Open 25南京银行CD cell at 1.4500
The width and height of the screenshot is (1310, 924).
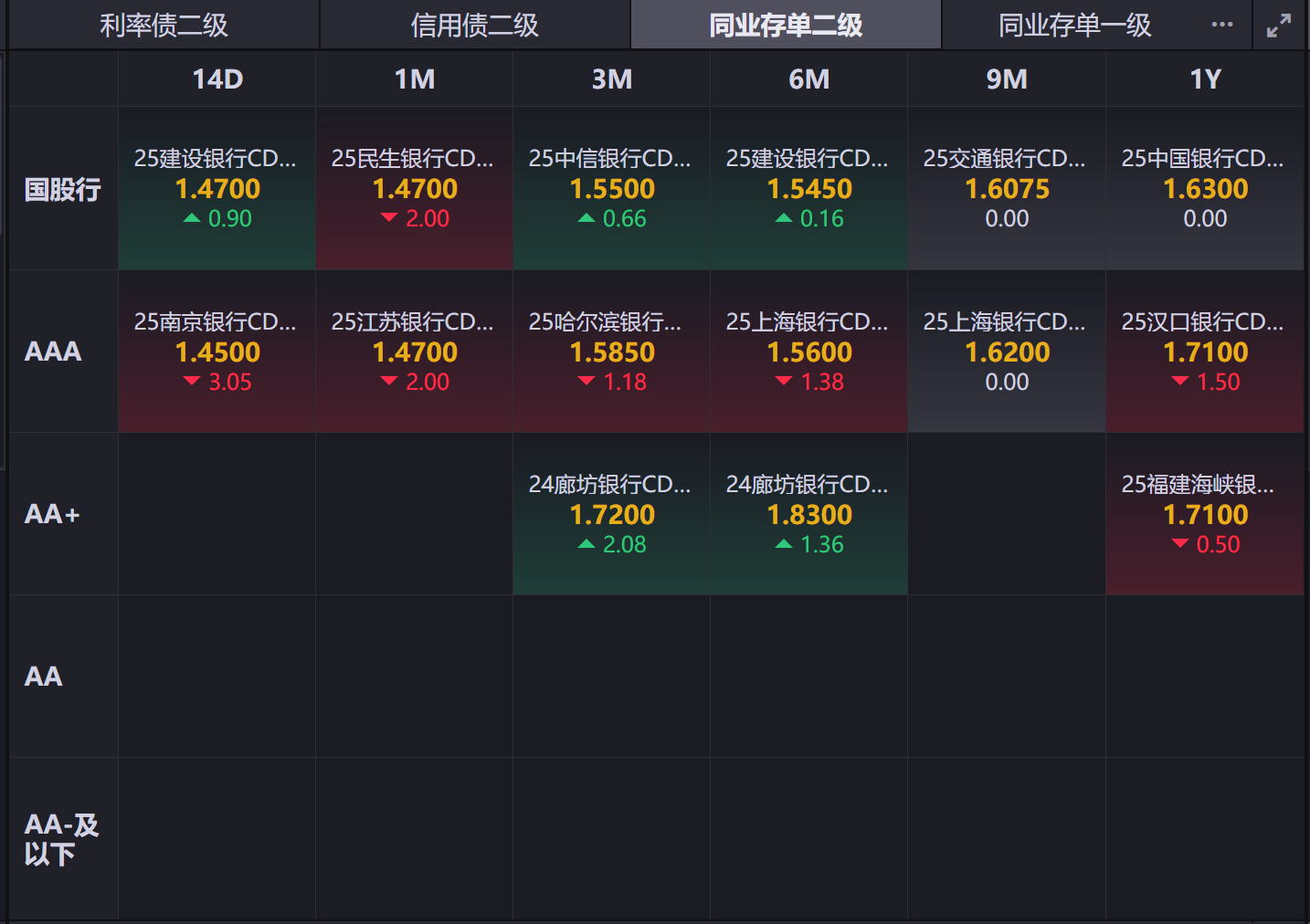(x=217, y=352)
